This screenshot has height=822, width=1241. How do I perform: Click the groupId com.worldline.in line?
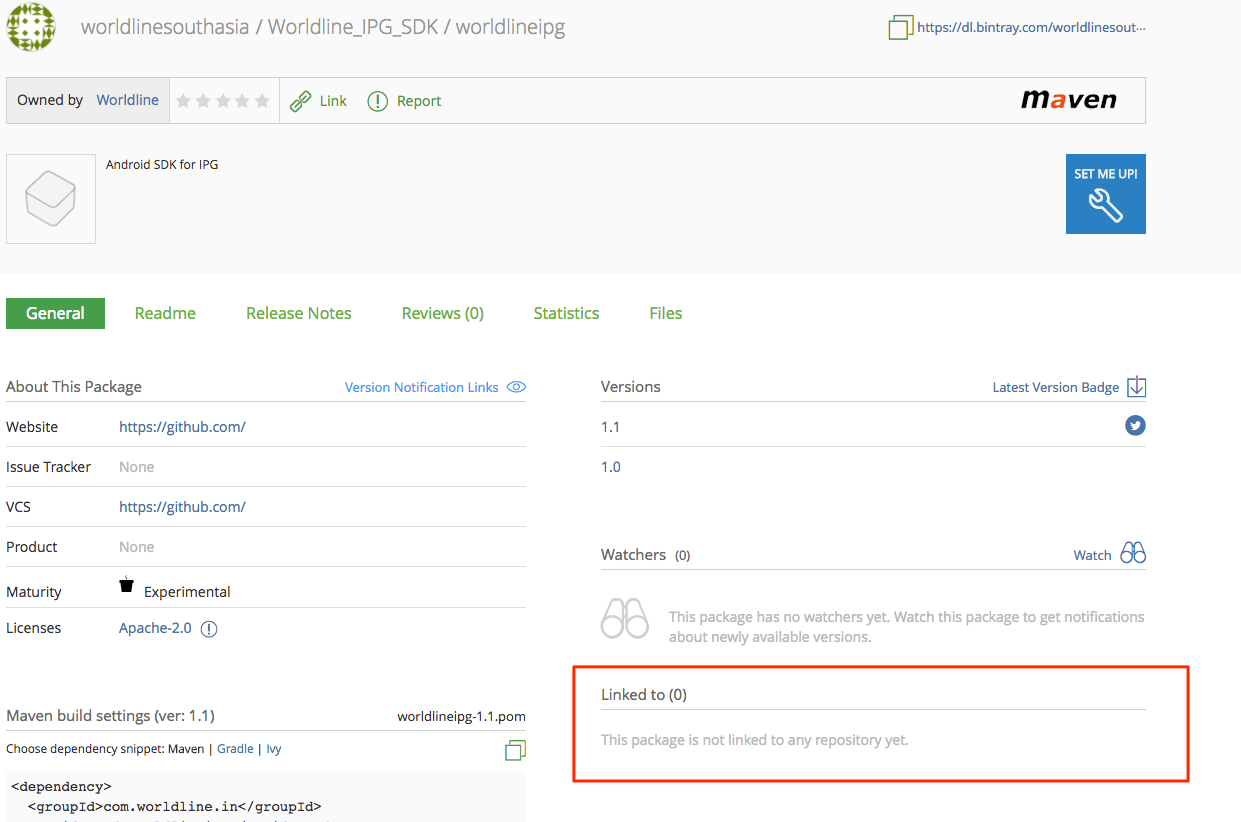click(175, 806)
